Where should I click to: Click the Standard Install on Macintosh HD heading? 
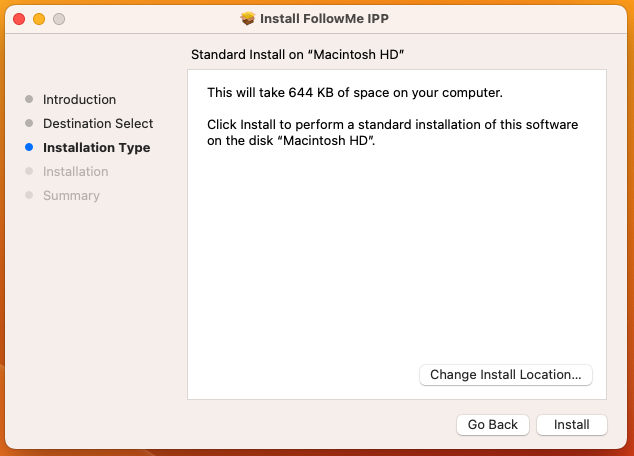click(298, 55)
